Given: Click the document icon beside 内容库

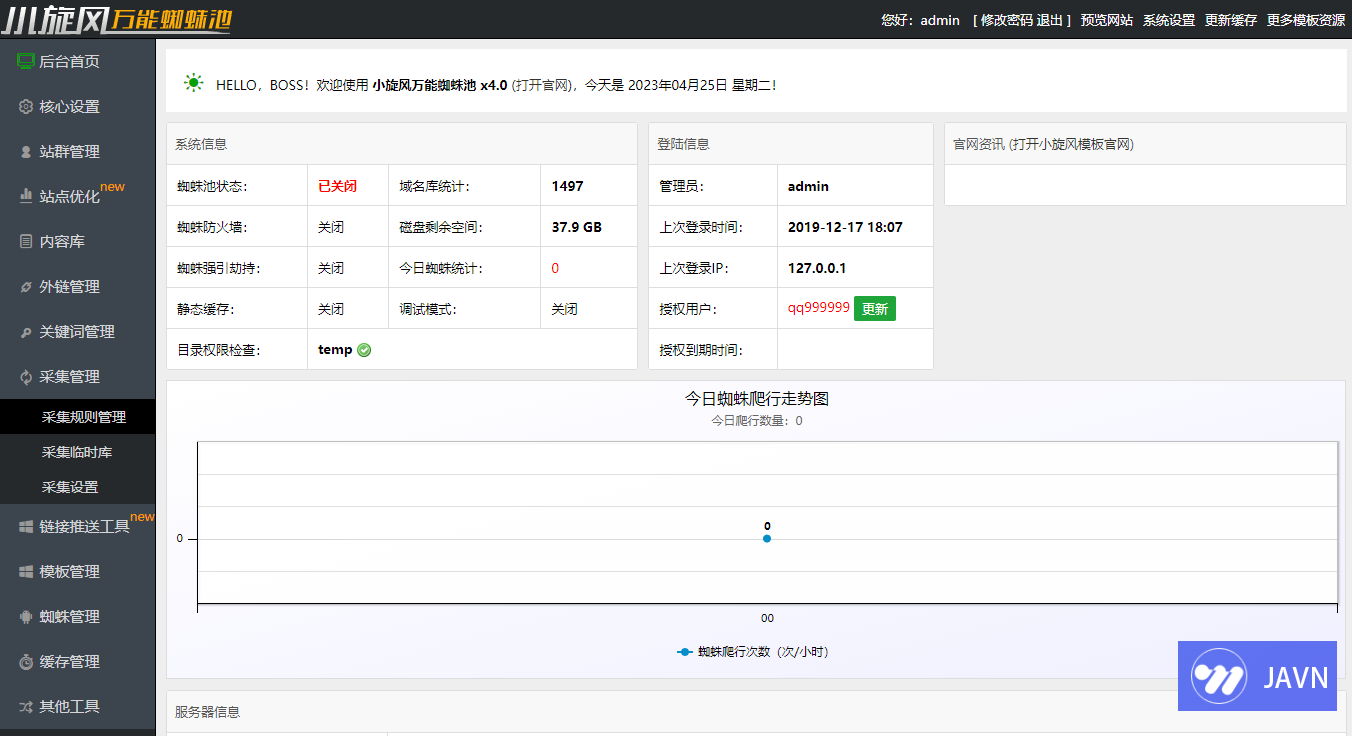Looking at the screenshot, I should tap(26, 241).
